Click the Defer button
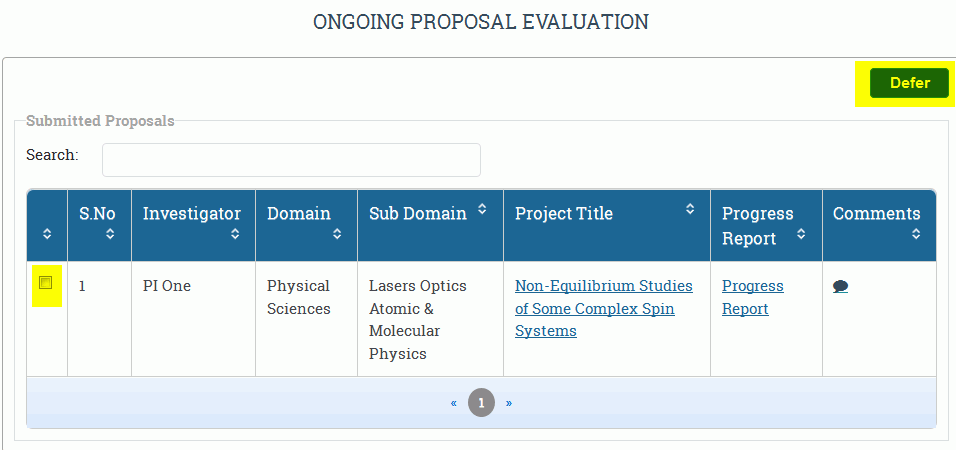This screenshot has width=956, height=450. [909, 83]
